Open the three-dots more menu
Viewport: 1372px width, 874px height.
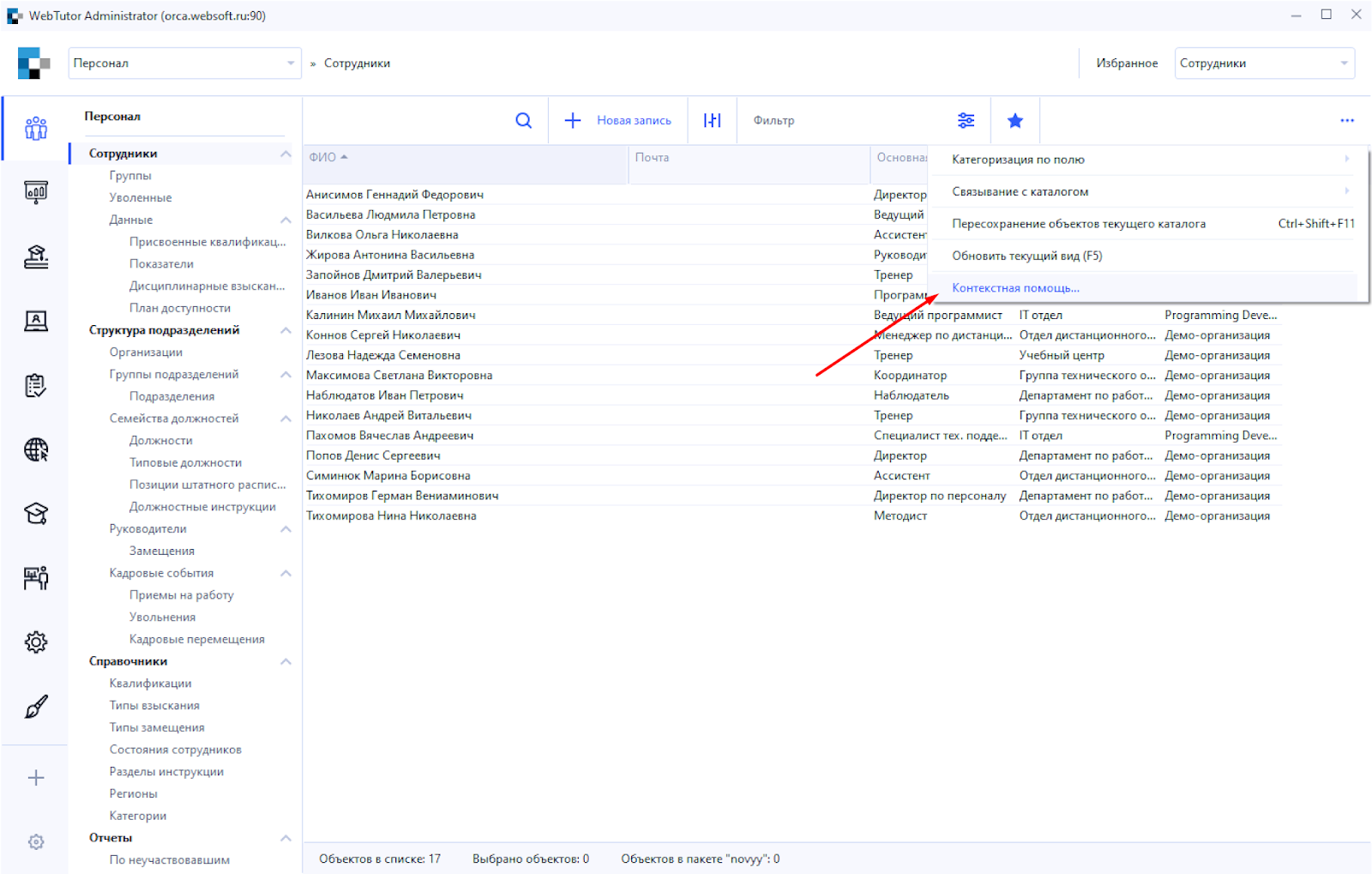coord(1347,121)
